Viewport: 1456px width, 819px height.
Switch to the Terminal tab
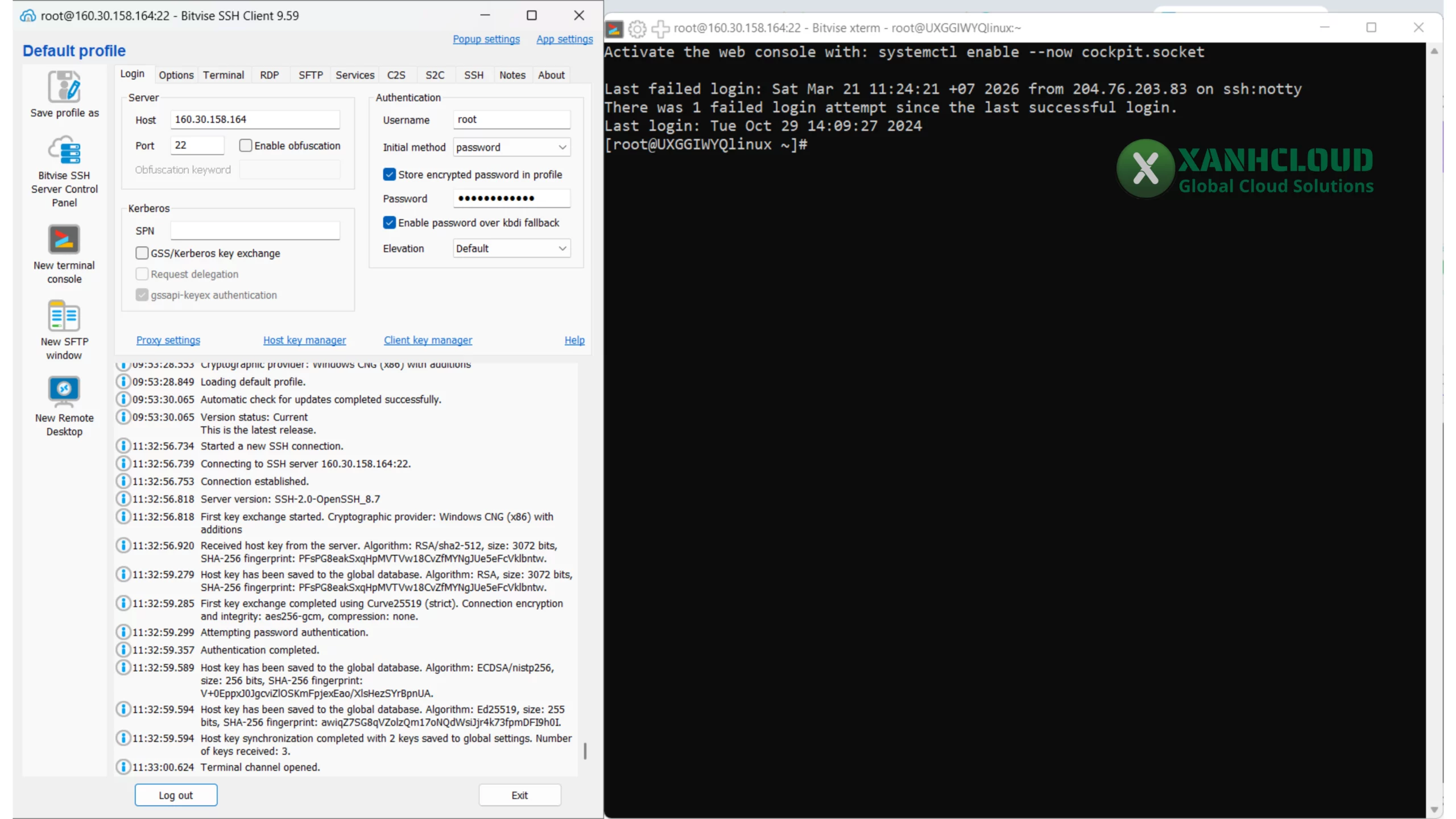[x=224, y=75]
